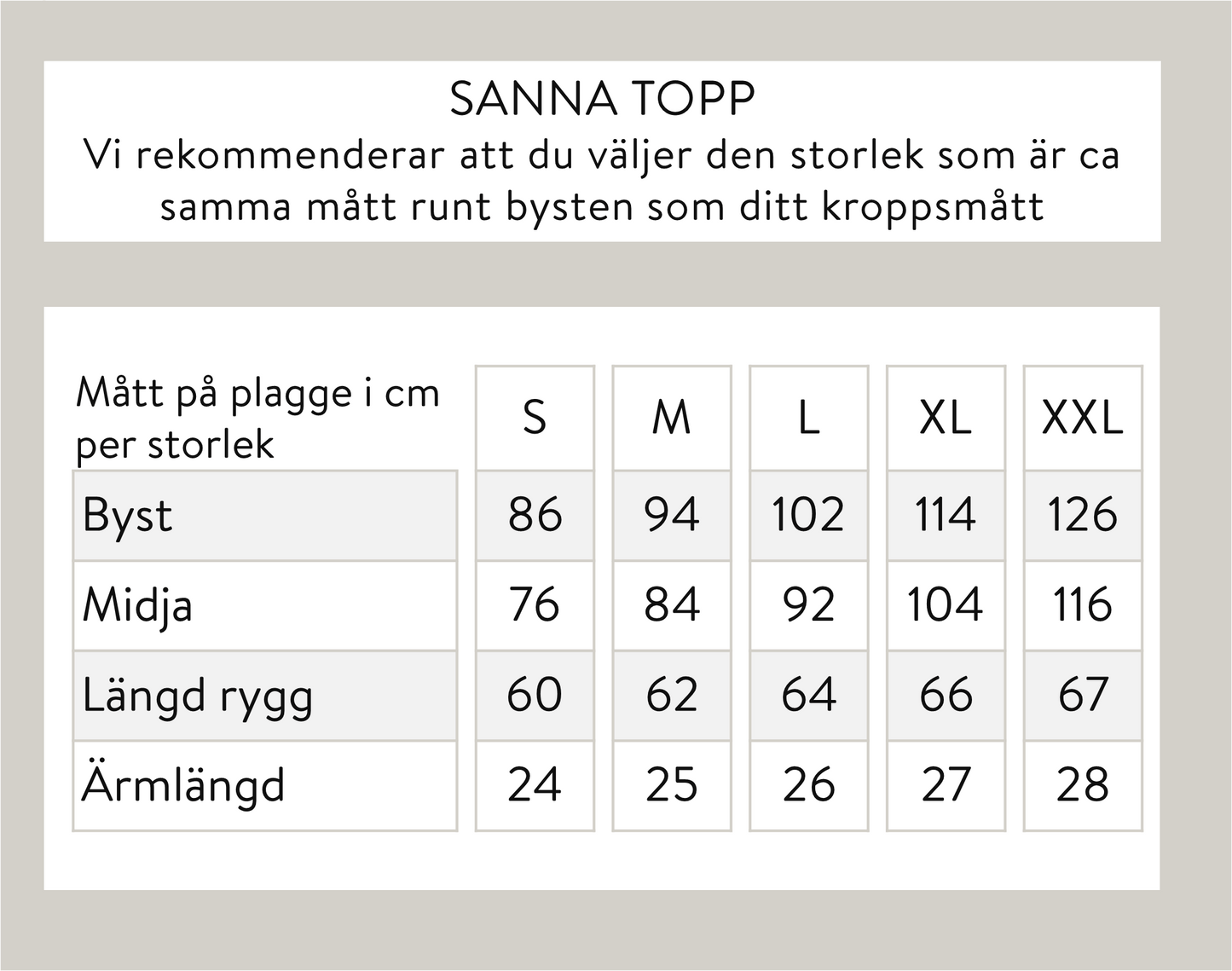Click Längd rygg value 67 for XXL
This screenshot has width=1232, height=971.
(1083, 696)
